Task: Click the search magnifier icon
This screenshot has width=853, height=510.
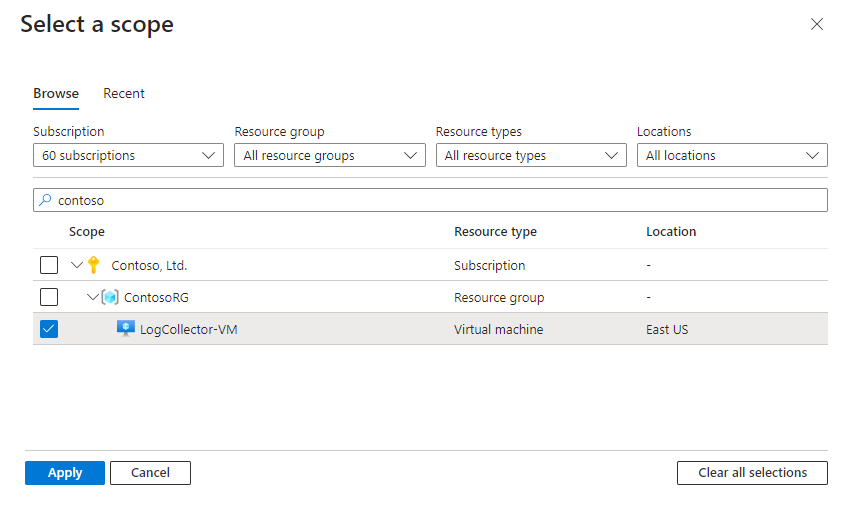Action: 45,200
